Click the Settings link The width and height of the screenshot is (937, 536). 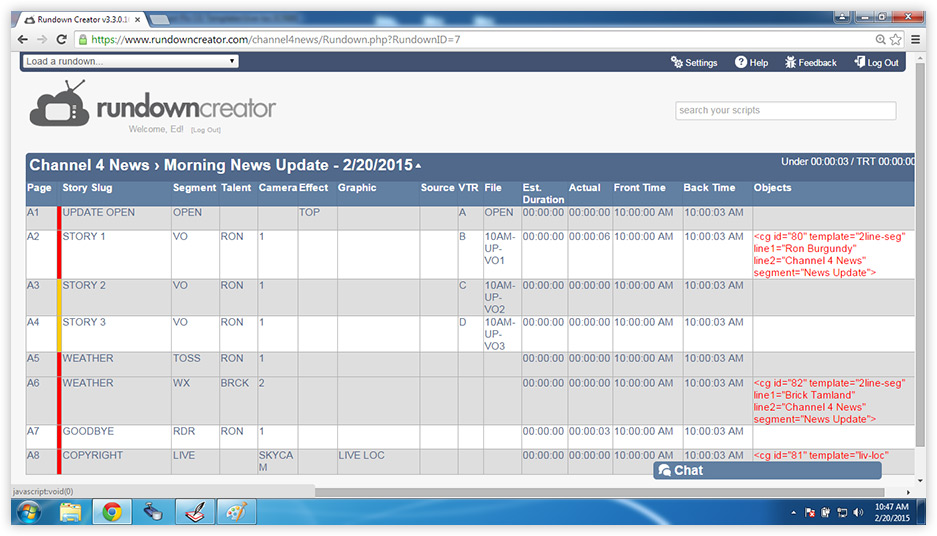[694, 62]
